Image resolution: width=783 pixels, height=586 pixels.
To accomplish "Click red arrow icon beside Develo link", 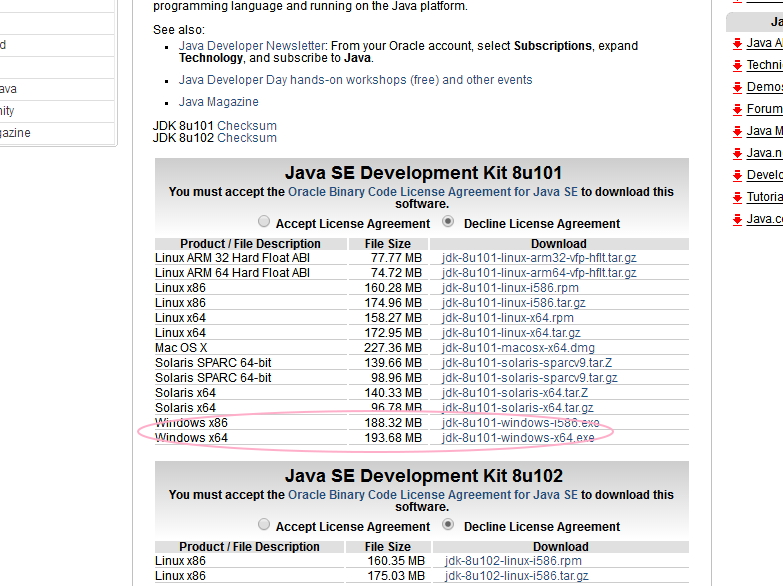I will (x=738, y=175).
